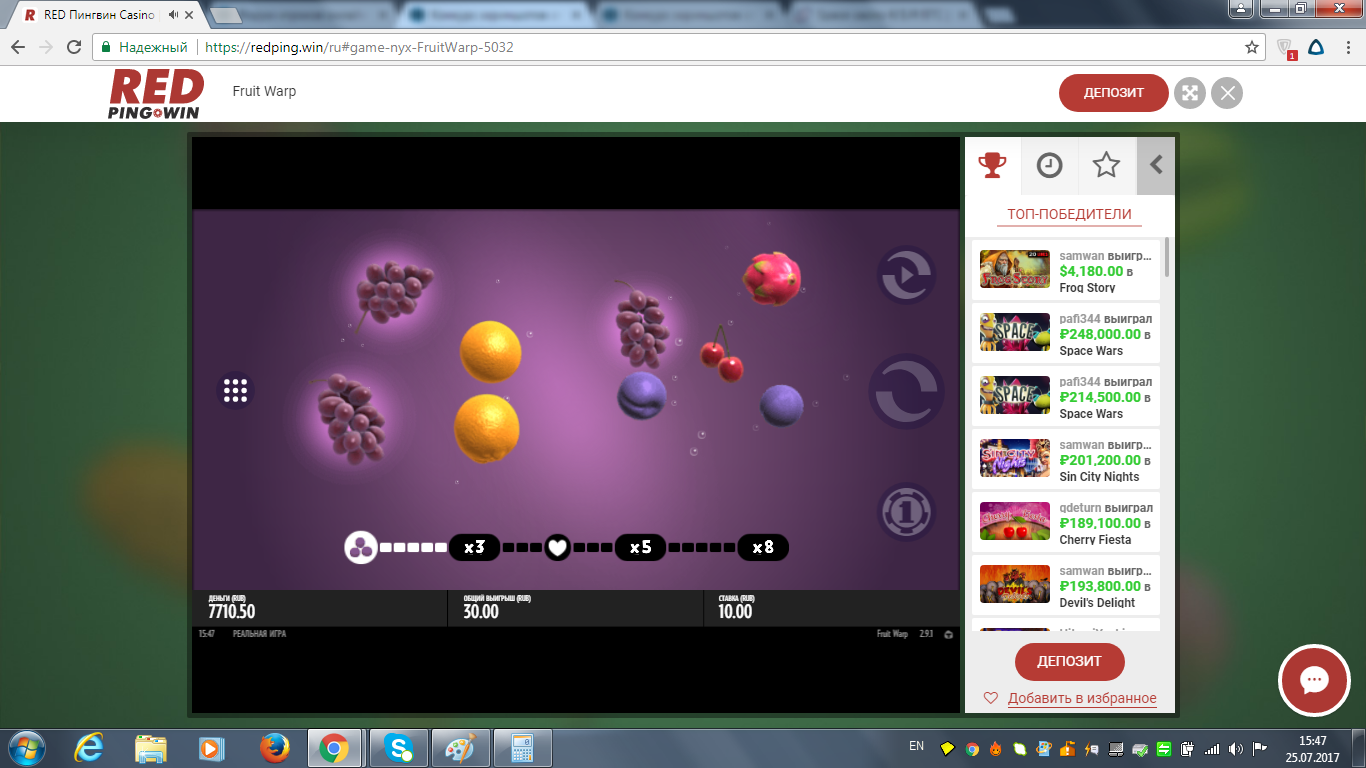Click the Frog Story game name

(1087, 288)
